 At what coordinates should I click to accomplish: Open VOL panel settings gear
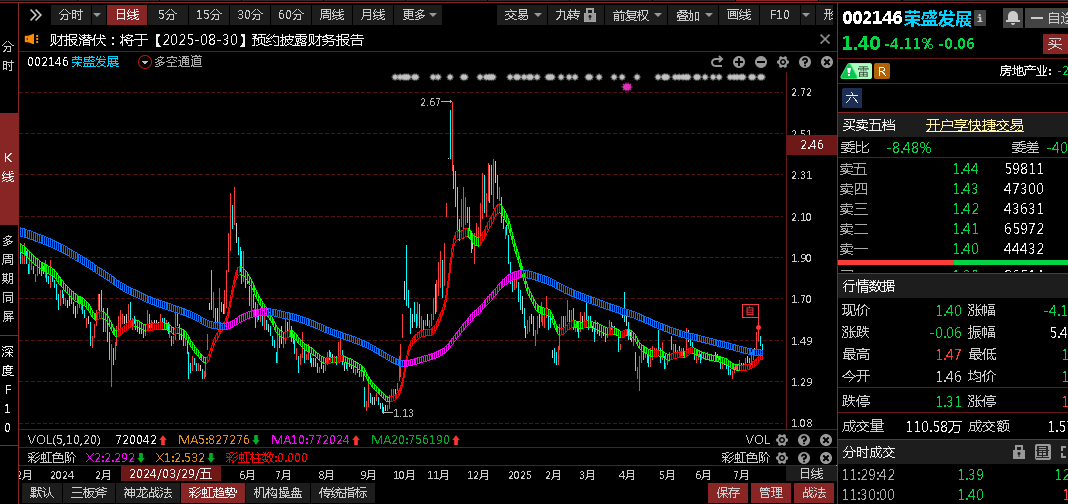tap(782, 440)
